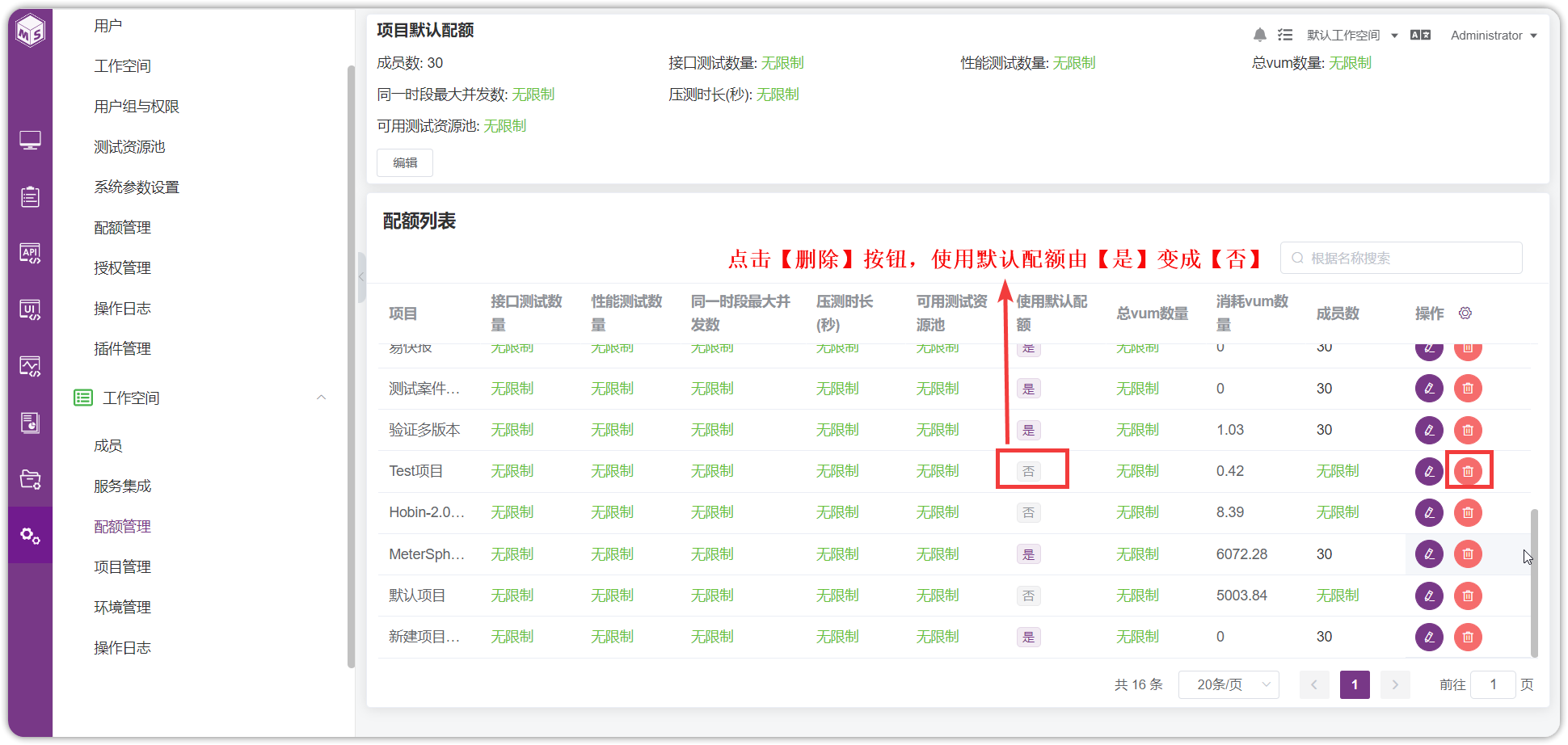The width and height of the screenshot is (1568, 745).
Task: Open column settings gear in table header
Action: pyautogui.click(x=1465, y=313)
